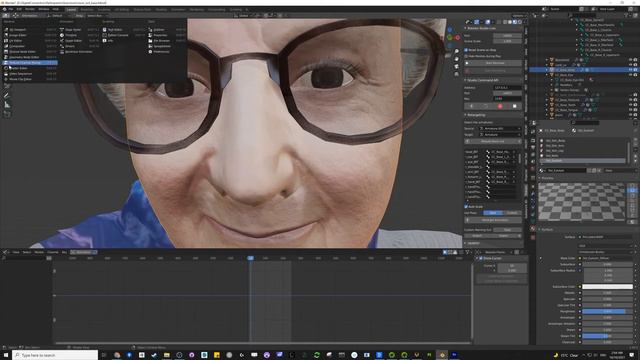
Task: Click the Address input field
Action: pyautogui.click(x=507, y=88)
